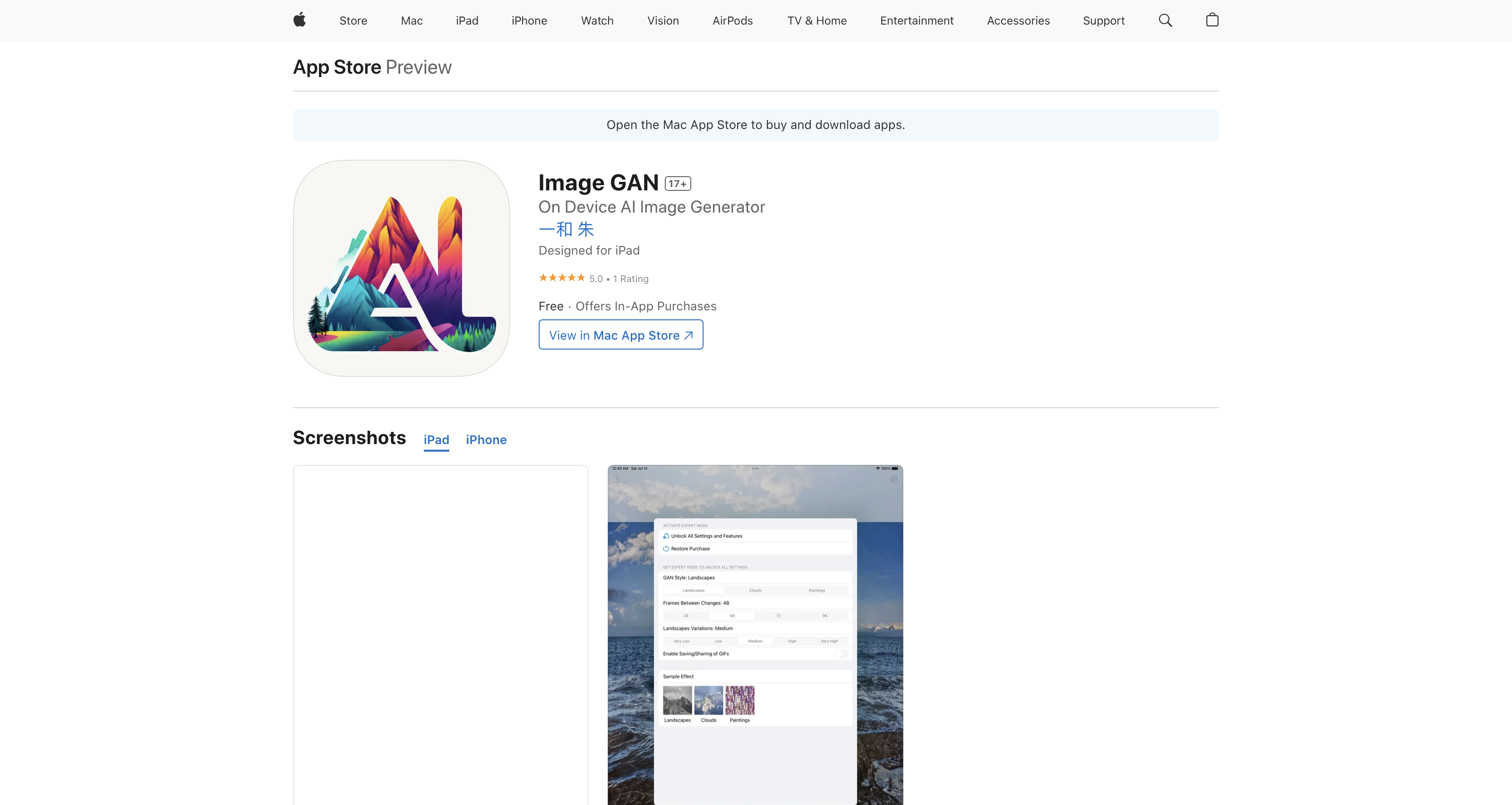
Task: Click the App Store Preview heading link
Action: (x=372, y=68)
